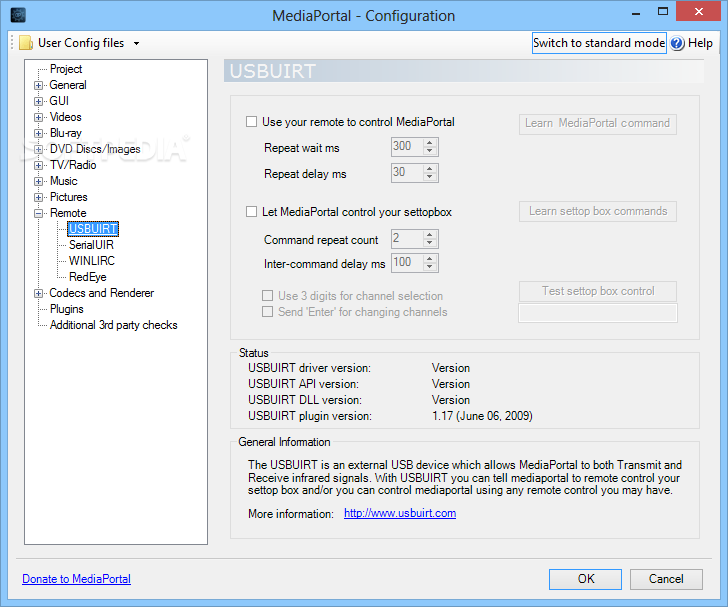The image size is (728, 607).
Task: Click the Repeat delay ms value field
Action: pyautogui.click(x=407, y=173)
